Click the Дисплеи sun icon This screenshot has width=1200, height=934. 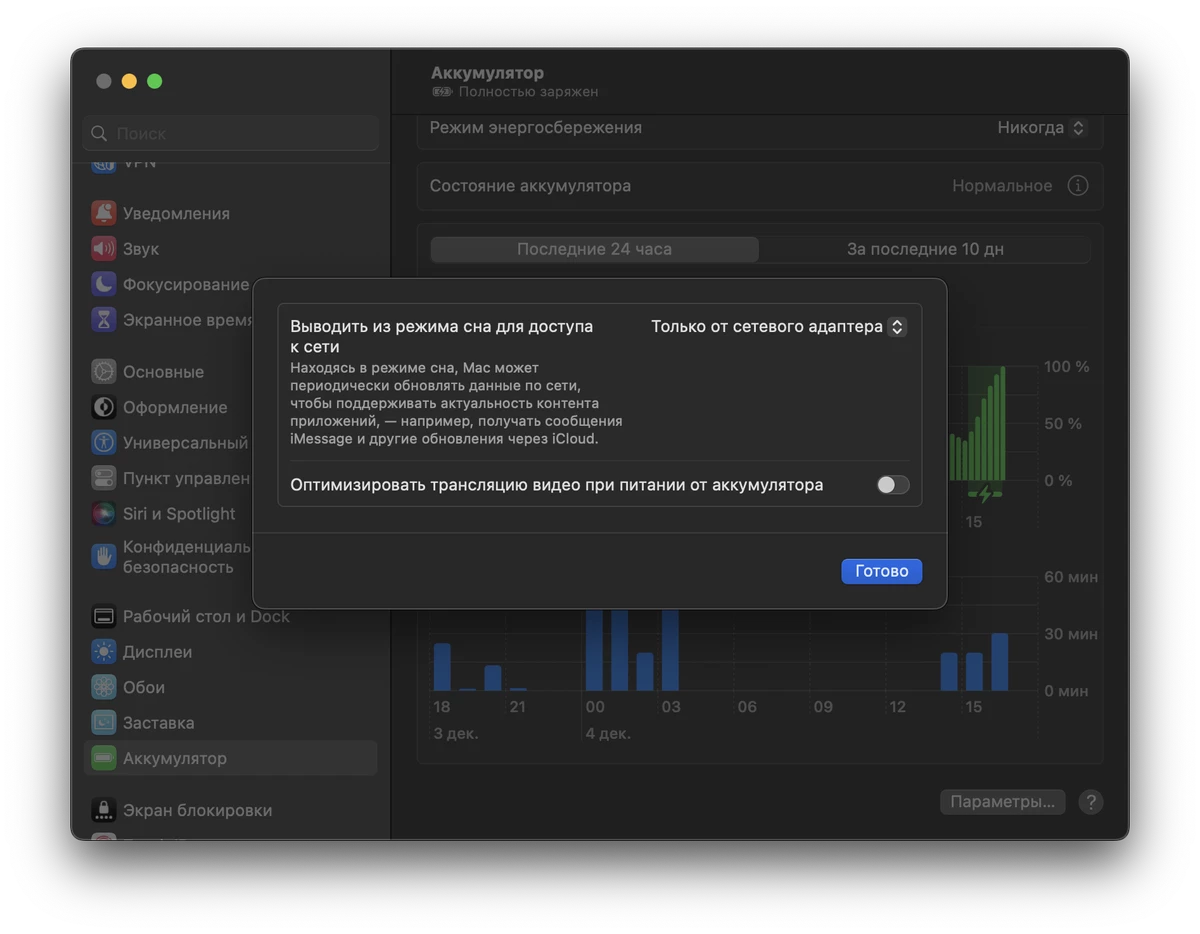tap(104, 652)
